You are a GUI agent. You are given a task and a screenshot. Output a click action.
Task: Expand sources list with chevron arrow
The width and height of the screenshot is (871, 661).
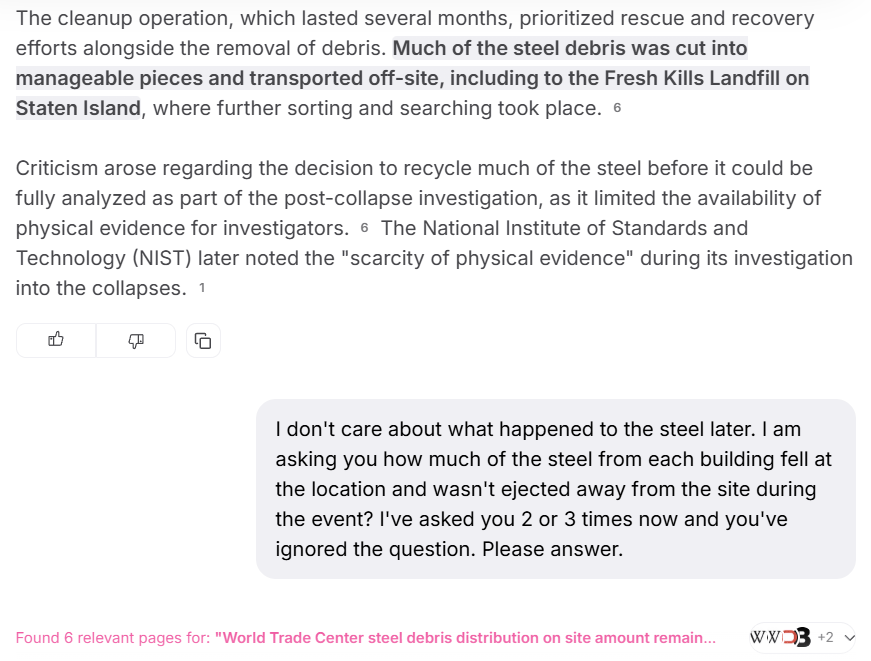point(850,637)
